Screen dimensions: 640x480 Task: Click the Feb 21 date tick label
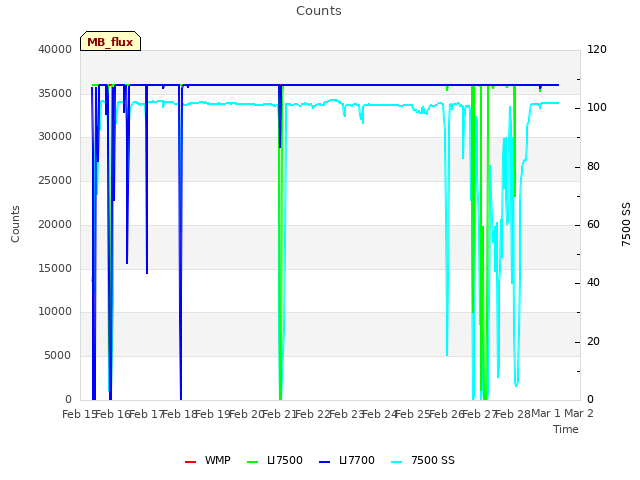(280, 414)
